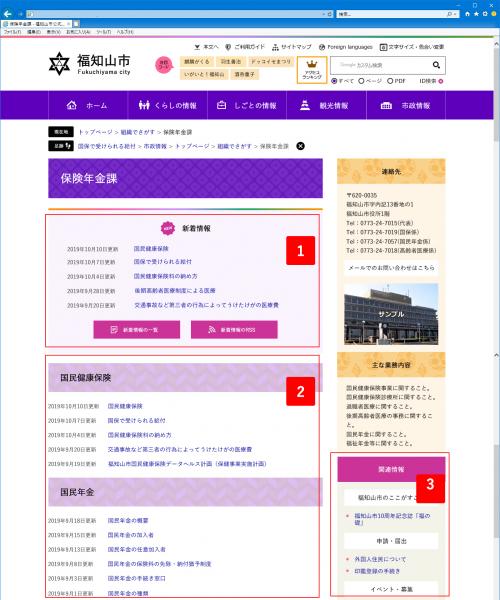
Task: Click the refresh icon in the address bar
Action: [330, 14]
